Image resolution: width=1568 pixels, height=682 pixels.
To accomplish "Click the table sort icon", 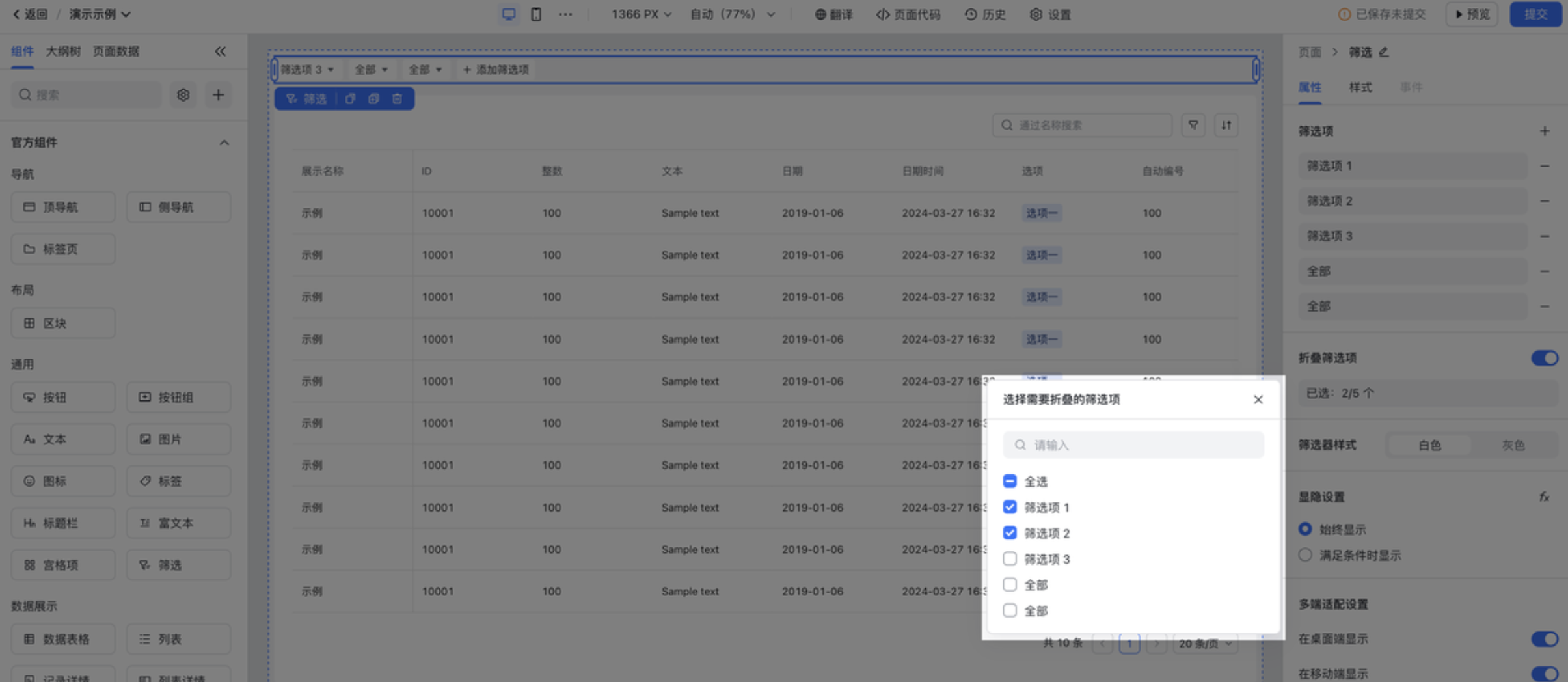I will [1226, 125].
